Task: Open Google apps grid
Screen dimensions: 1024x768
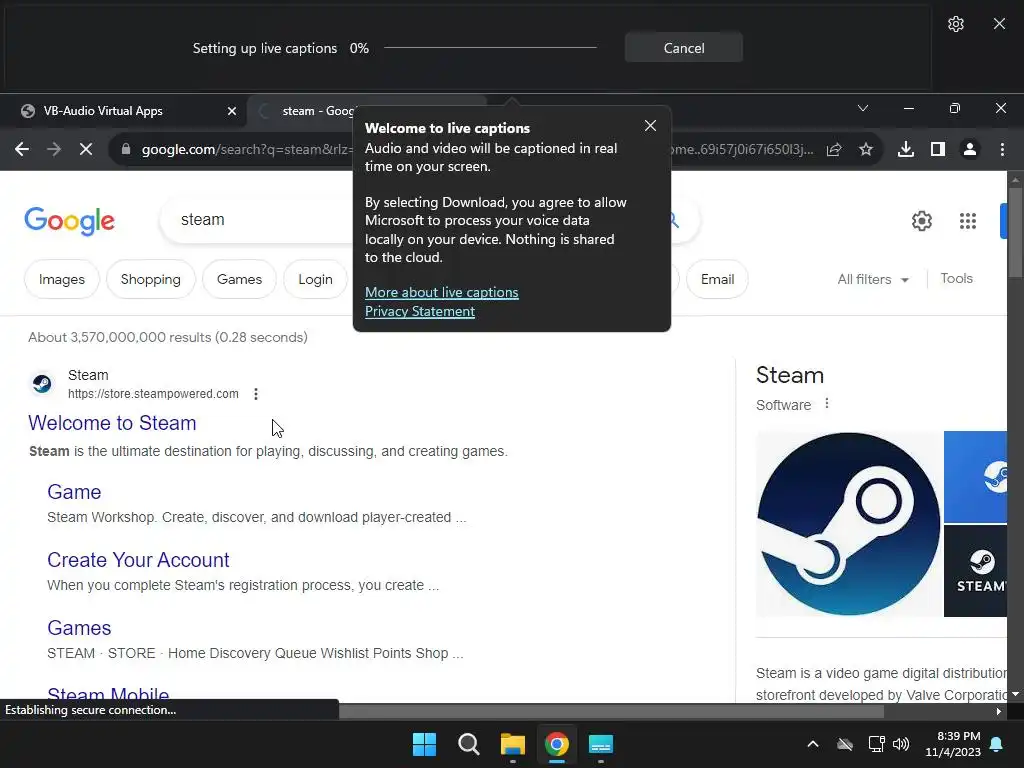Action: pyautogui.click(x=968, y=221)
